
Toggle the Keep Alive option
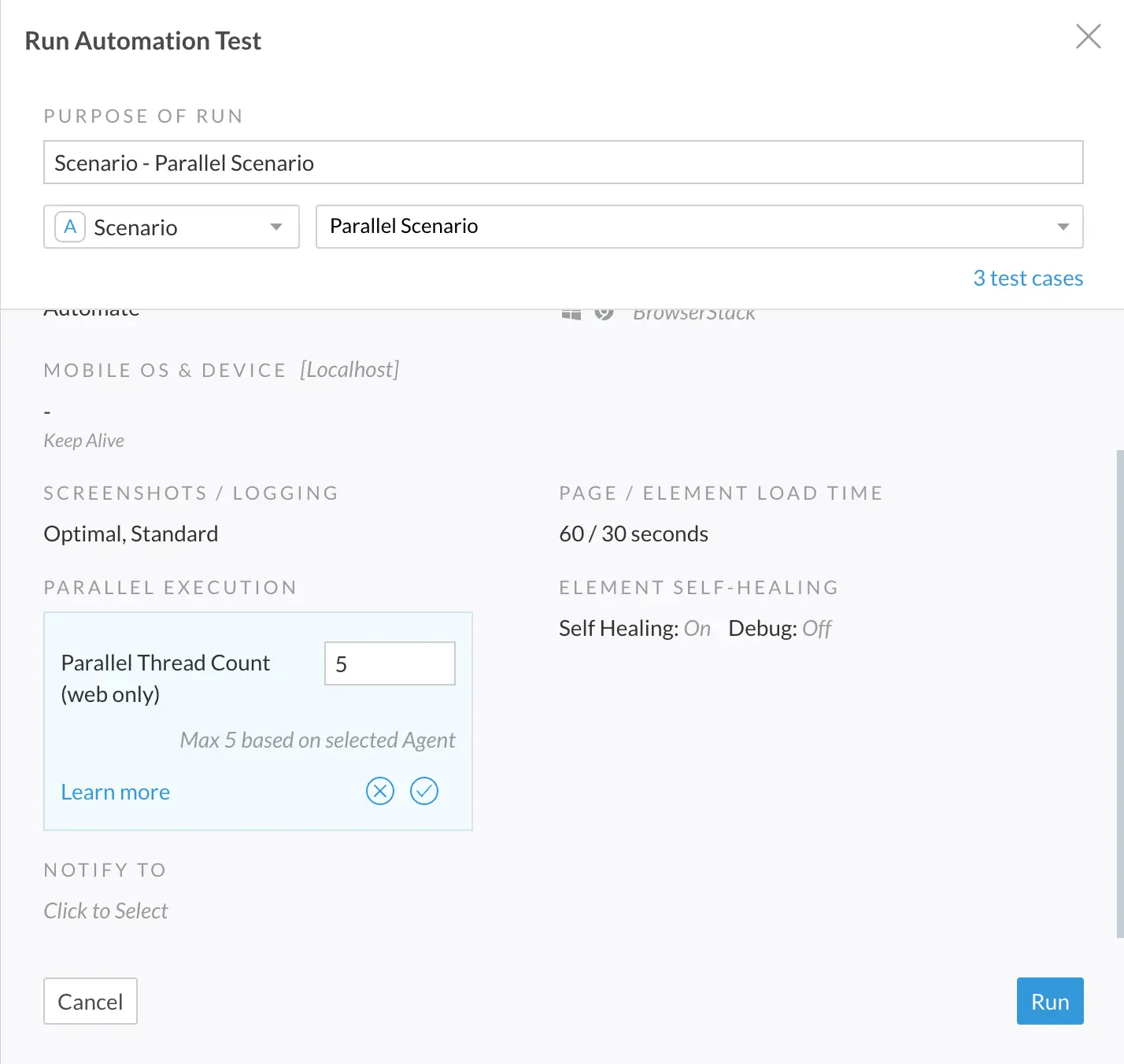pyautogui.click(x=84, y=441)
